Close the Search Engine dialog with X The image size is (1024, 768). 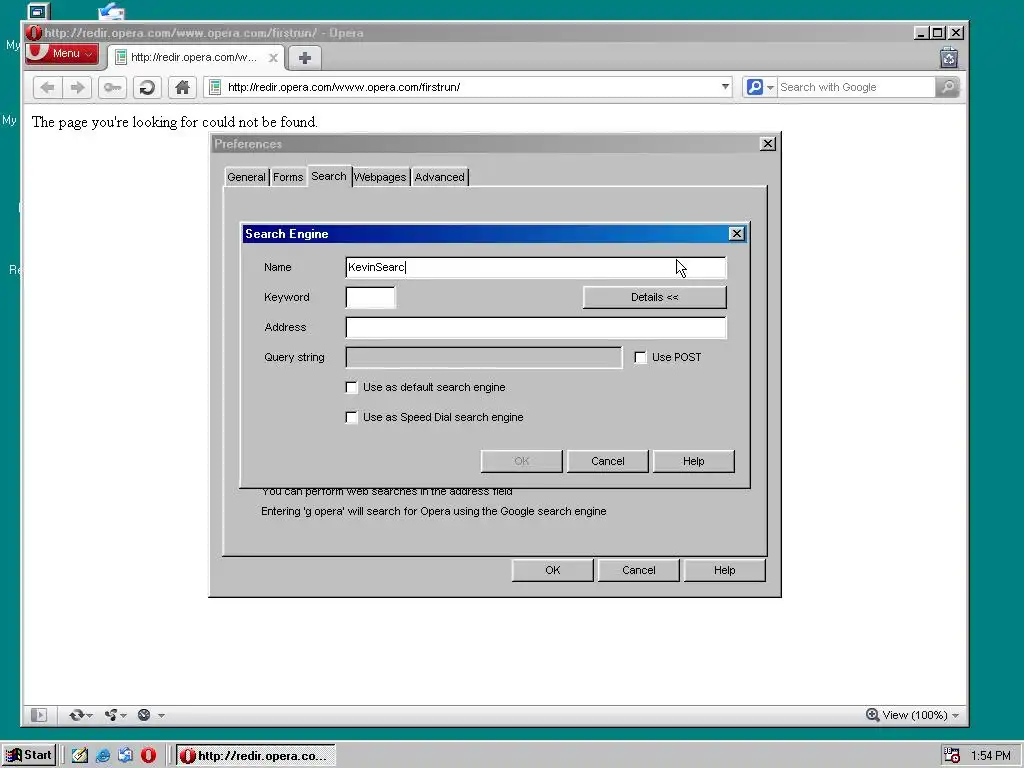[737, 234]
